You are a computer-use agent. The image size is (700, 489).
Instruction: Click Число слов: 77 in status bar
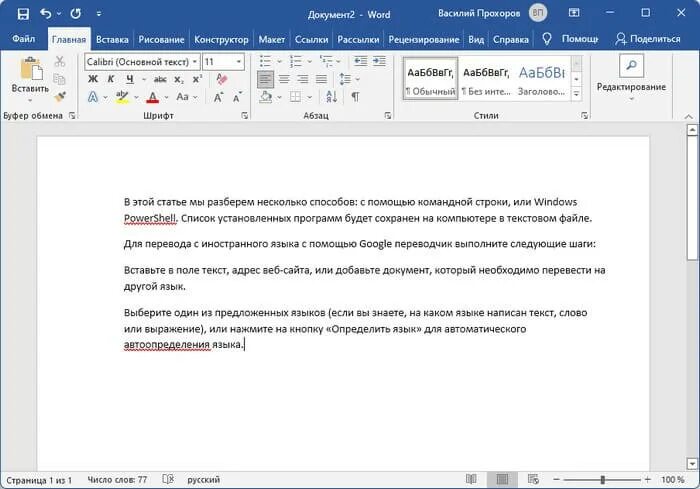(117, 480)
